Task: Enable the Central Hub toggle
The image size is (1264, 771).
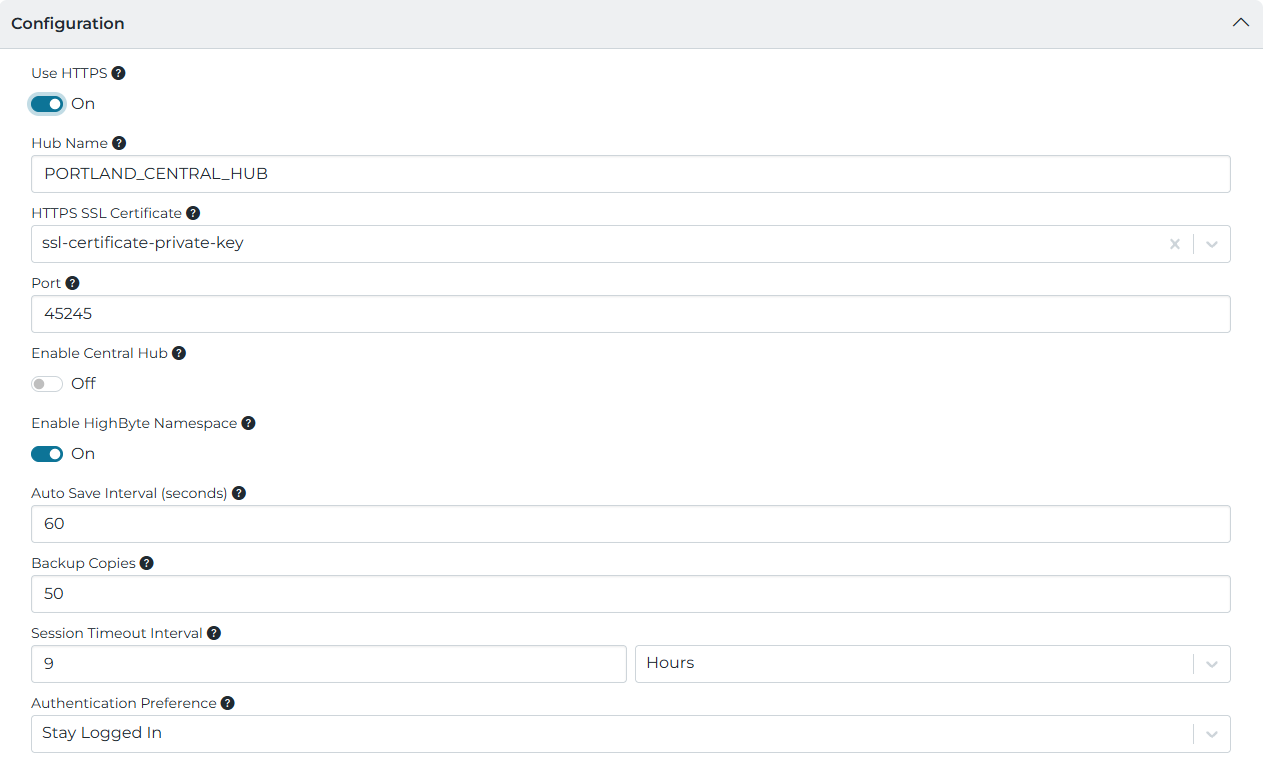Action: click(x=47, y=384)
